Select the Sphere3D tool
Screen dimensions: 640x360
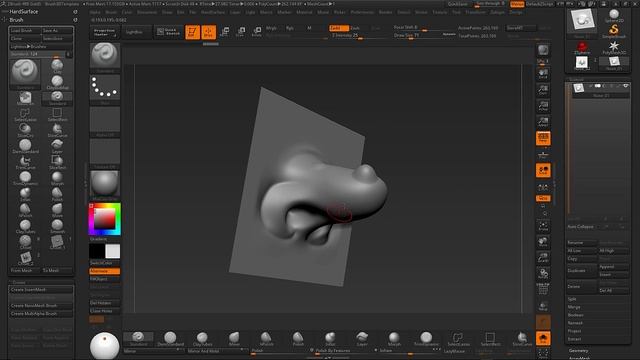pyautogui.click(x=613, y=16)
